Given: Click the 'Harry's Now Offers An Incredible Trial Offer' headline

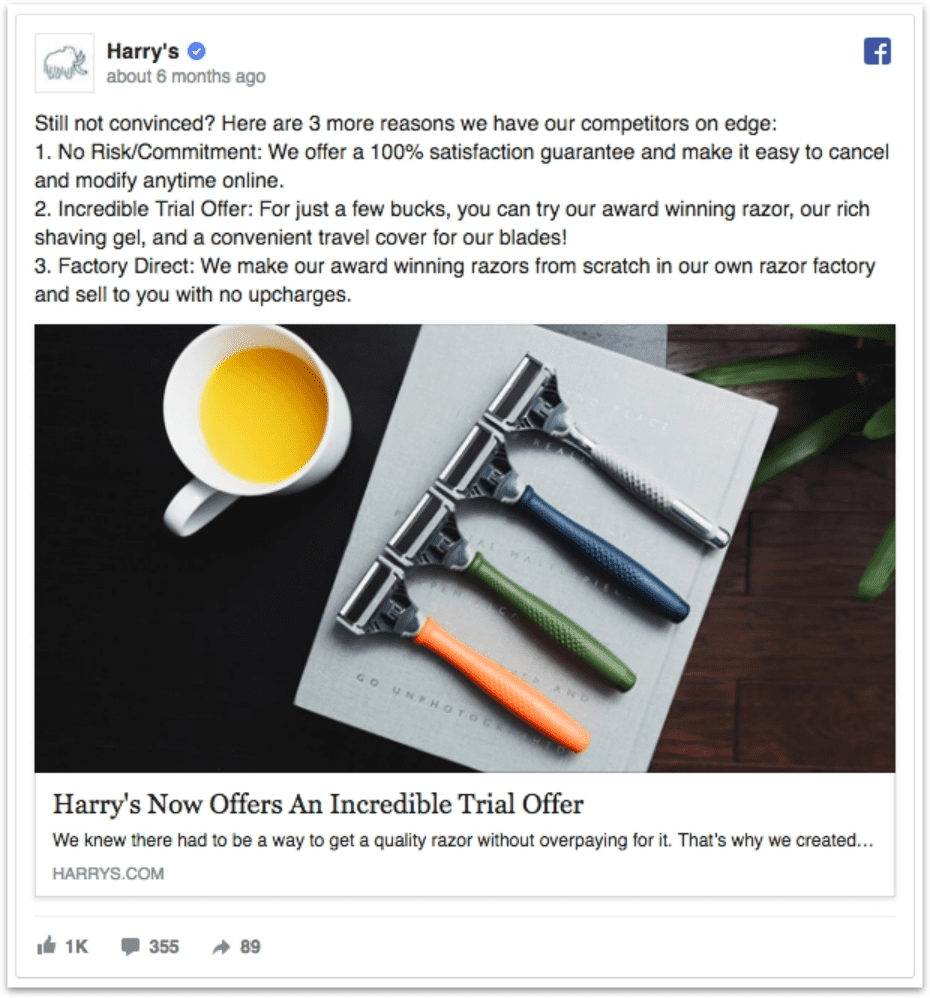Looking at the screenshot, I should tap(318, 804).
